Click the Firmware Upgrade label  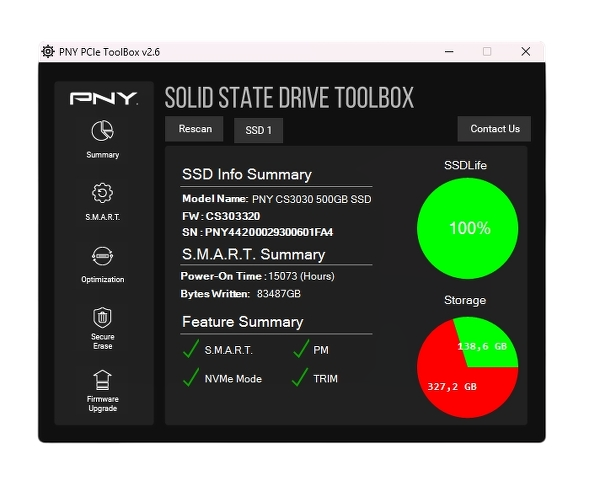103,404
